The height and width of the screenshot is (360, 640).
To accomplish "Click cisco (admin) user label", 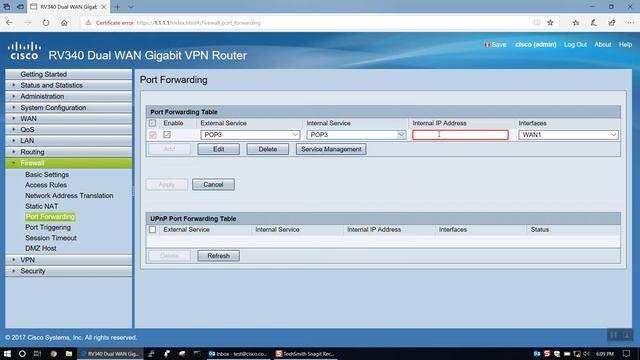I will (536, 44).
